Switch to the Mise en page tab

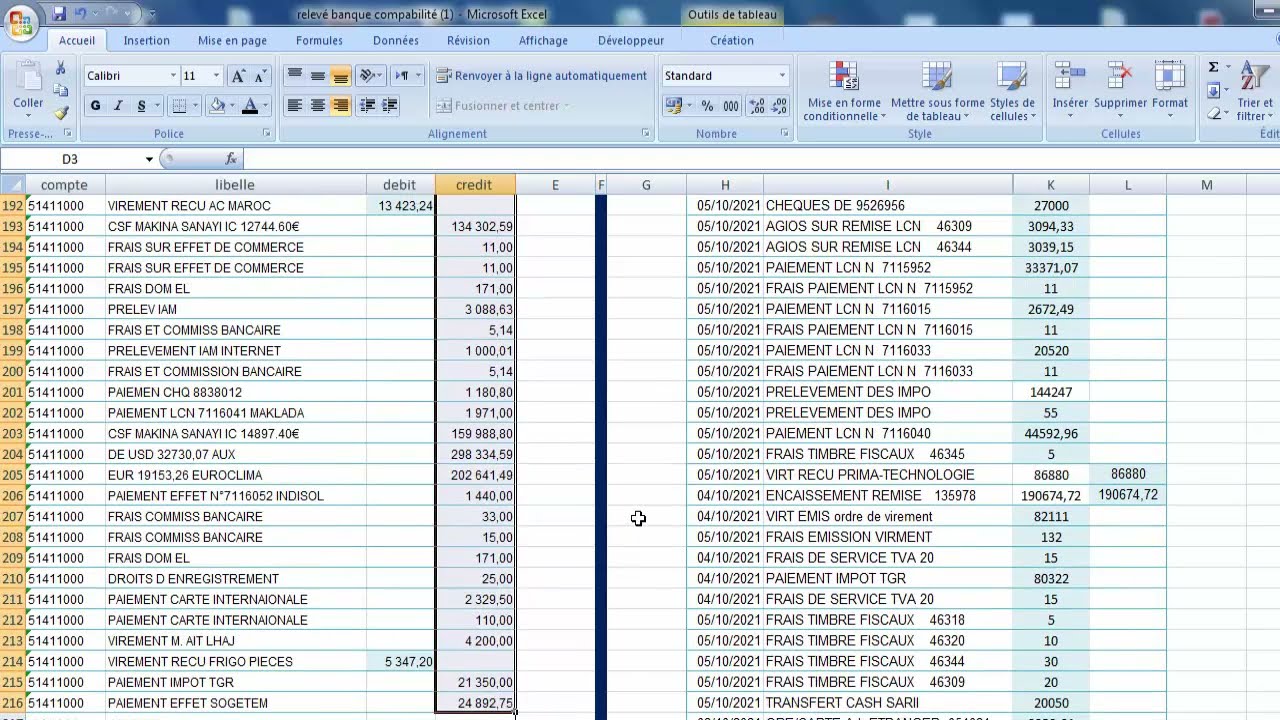232,41
